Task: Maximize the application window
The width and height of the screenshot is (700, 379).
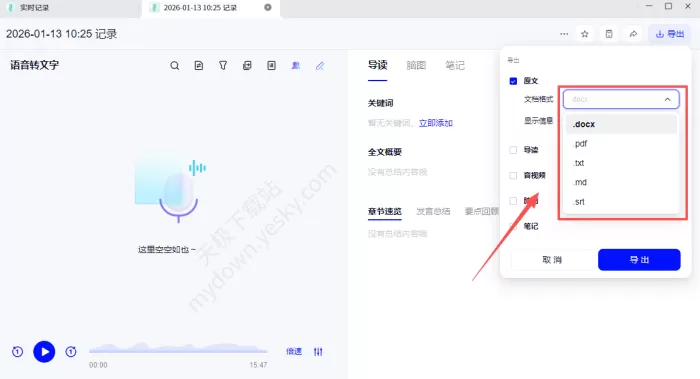Action: coord(668,6)
